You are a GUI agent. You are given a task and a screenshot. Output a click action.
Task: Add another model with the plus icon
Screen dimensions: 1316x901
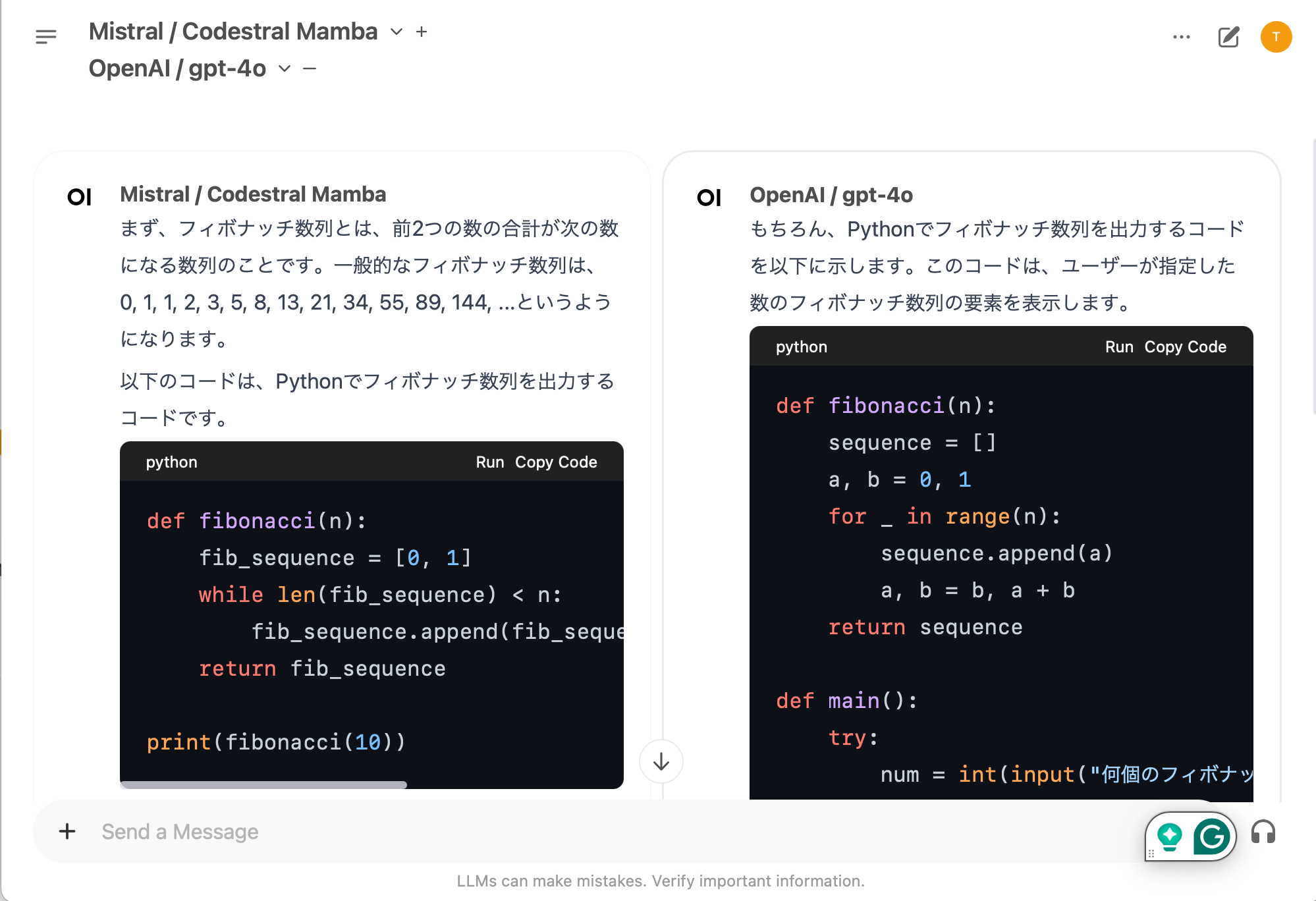[x=422, y=31]
